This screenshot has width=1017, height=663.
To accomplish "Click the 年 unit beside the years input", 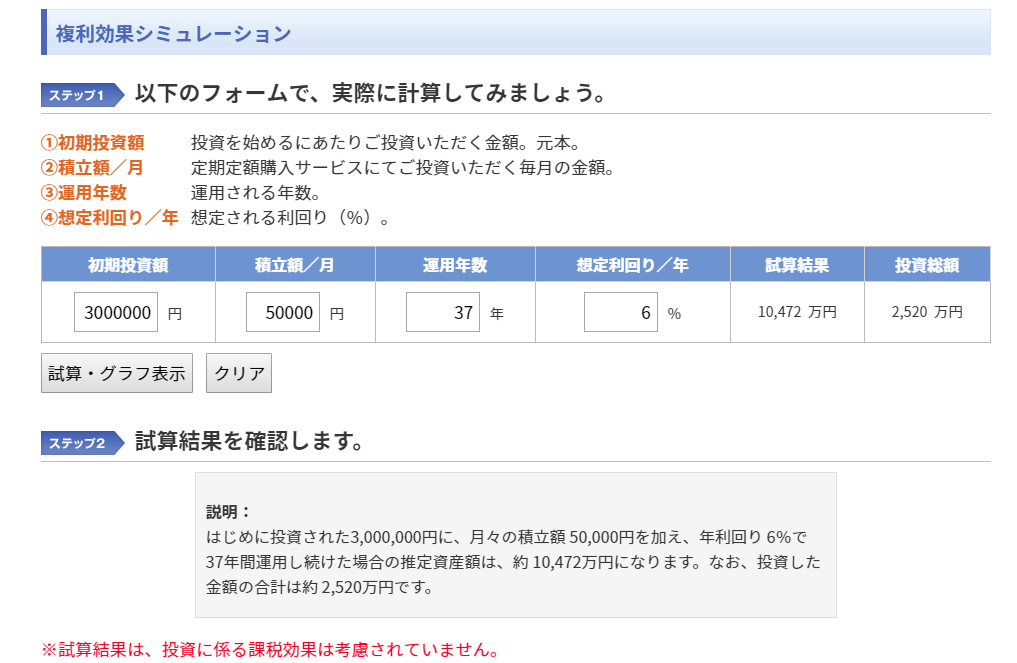I will coord(497,314).
